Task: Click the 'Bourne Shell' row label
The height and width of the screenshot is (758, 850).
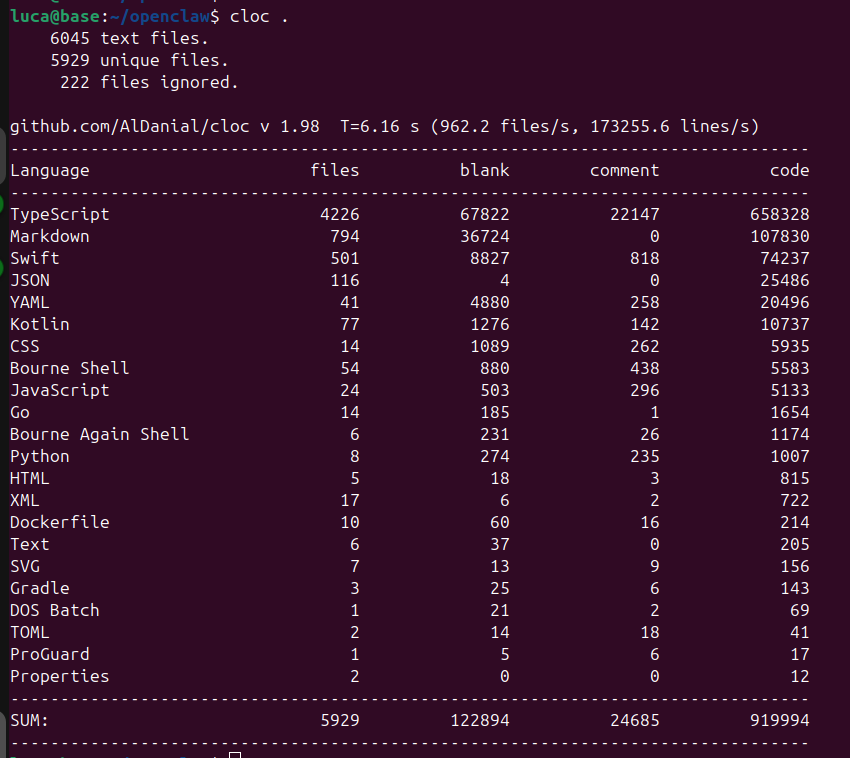Action: [x=70, y=368]
